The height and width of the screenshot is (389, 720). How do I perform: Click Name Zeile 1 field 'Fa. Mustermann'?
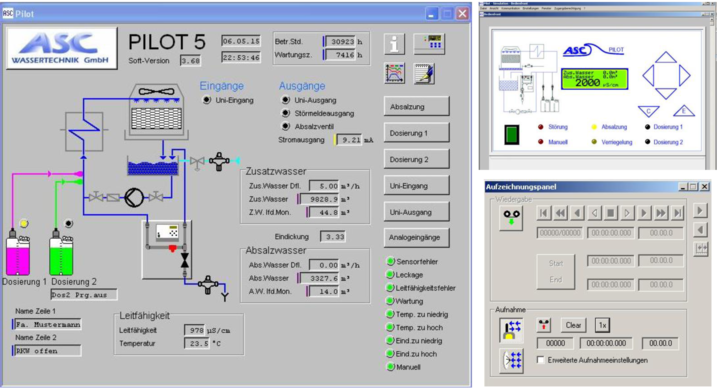click(47, 324)
